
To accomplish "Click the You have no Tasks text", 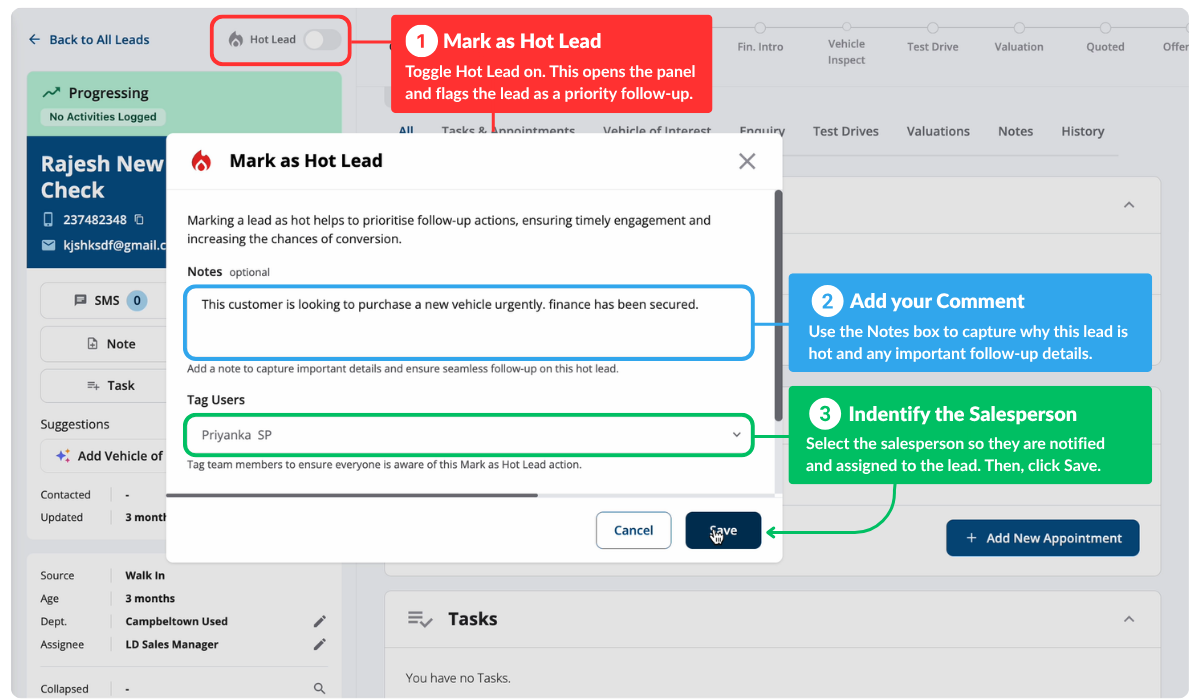I will [x=458, y=678].
